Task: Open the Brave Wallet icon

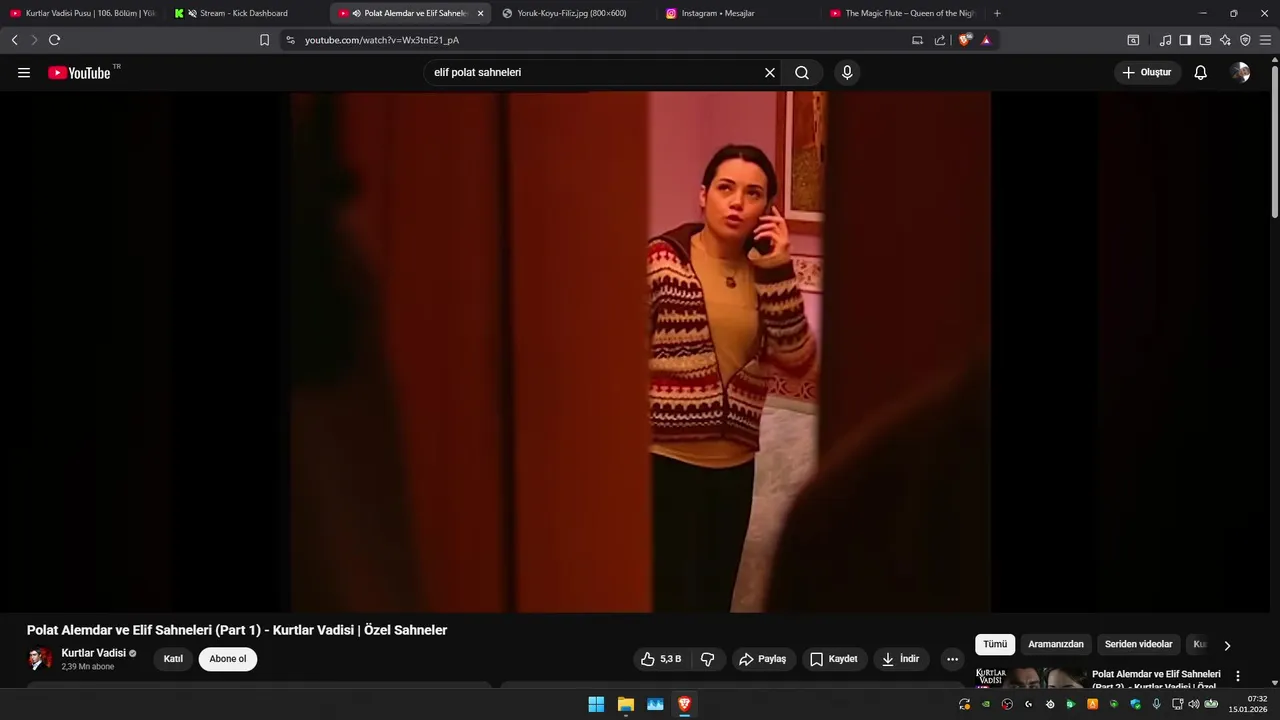Action: click(1205, 40)
